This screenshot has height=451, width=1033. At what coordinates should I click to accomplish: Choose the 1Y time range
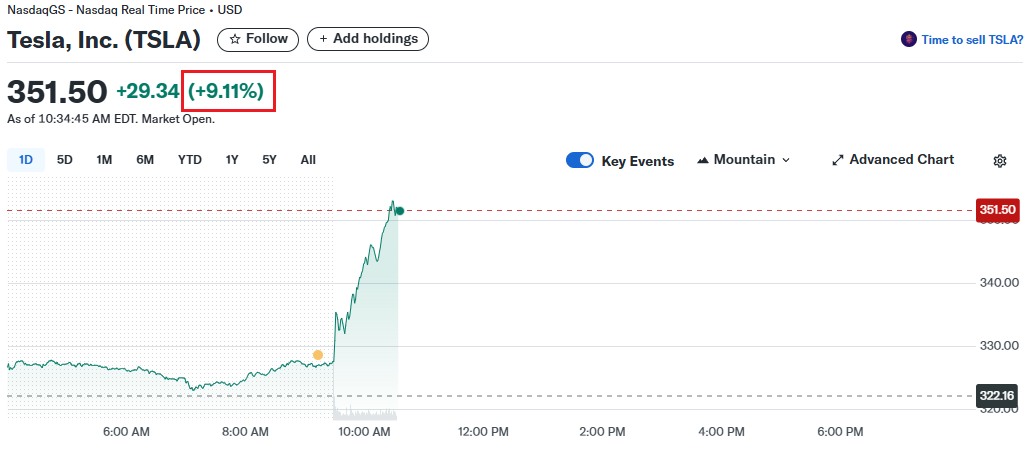coord(232,159)
